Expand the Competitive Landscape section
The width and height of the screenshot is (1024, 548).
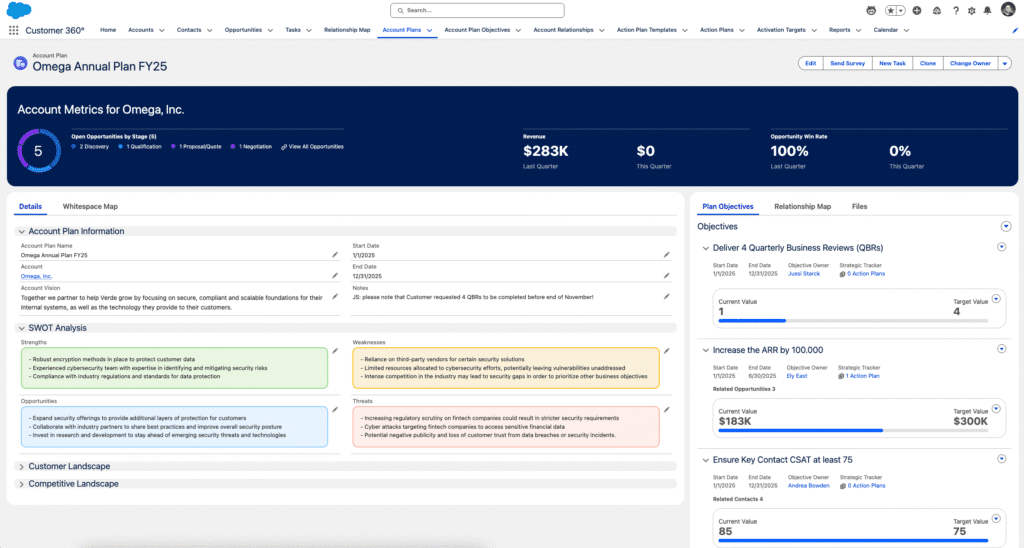point(22,484)
